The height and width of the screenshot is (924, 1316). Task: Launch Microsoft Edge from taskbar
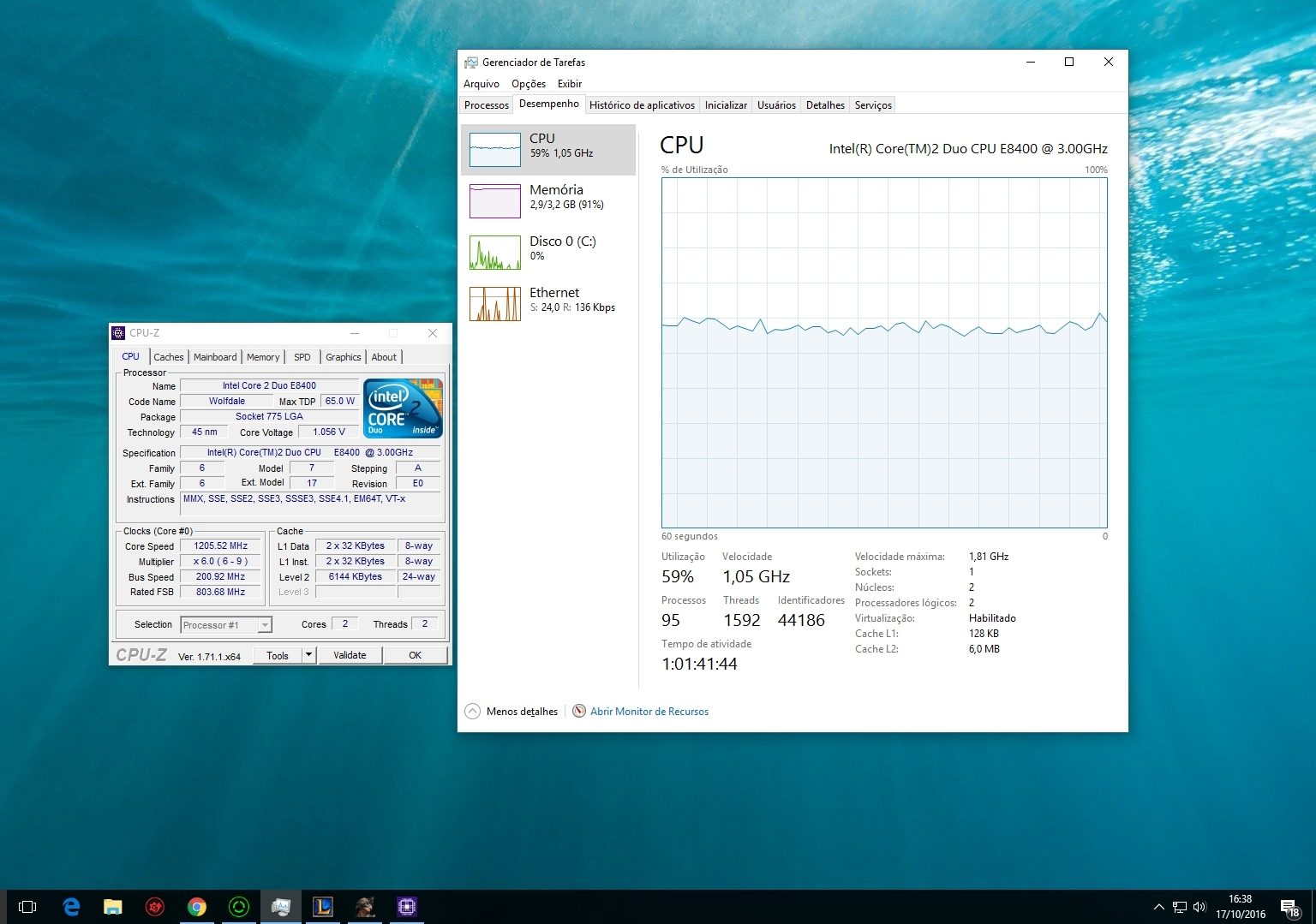click(71, 907)
